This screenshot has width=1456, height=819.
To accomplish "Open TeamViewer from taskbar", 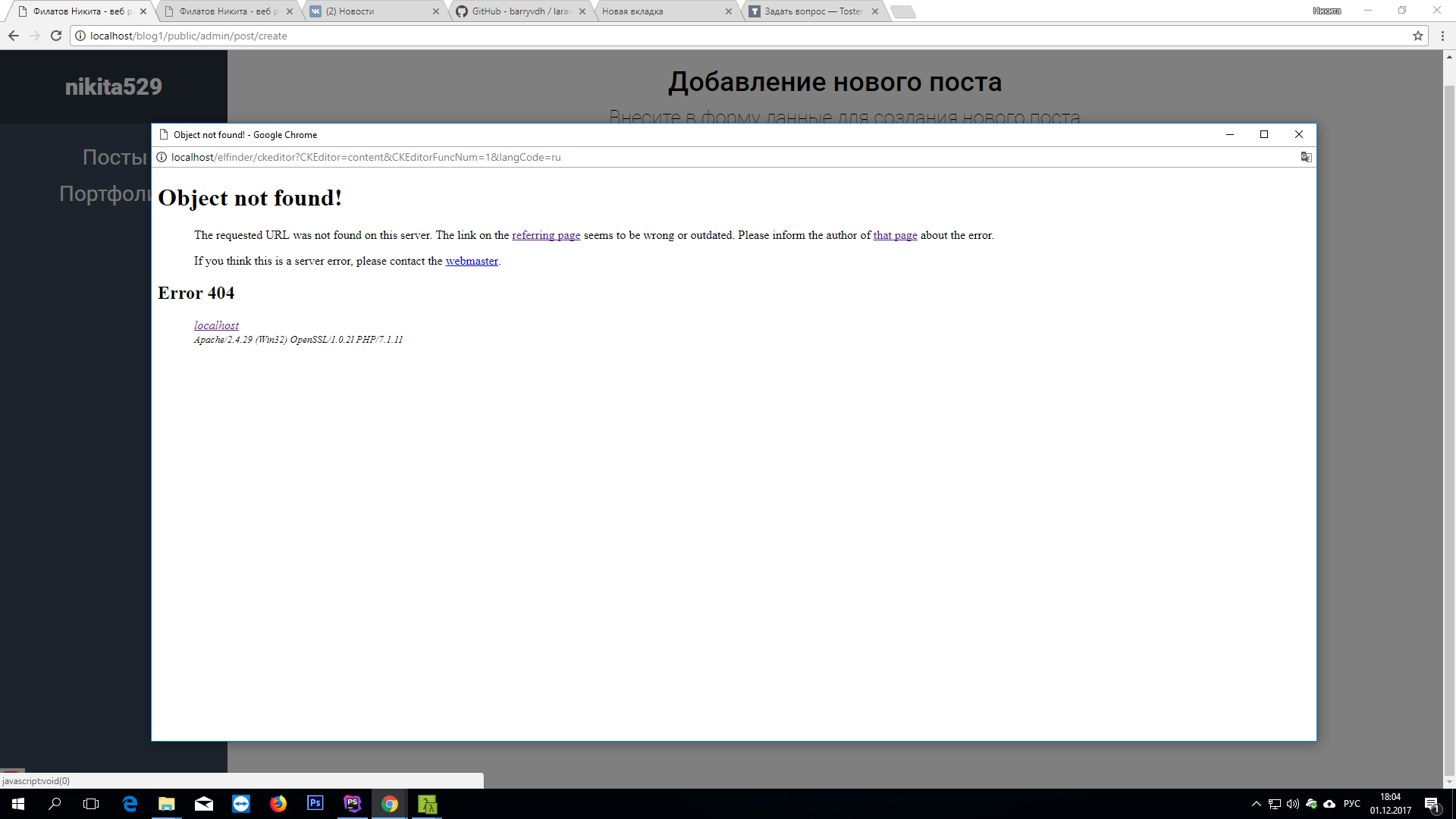I will coord(241,804).
